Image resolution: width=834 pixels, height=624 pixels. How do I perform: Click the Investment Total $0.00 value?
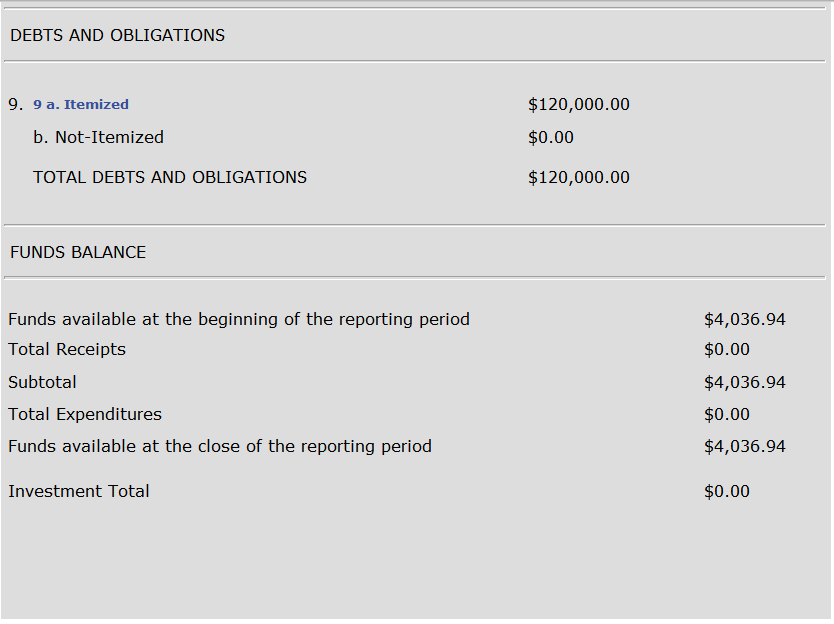point(727,491)
